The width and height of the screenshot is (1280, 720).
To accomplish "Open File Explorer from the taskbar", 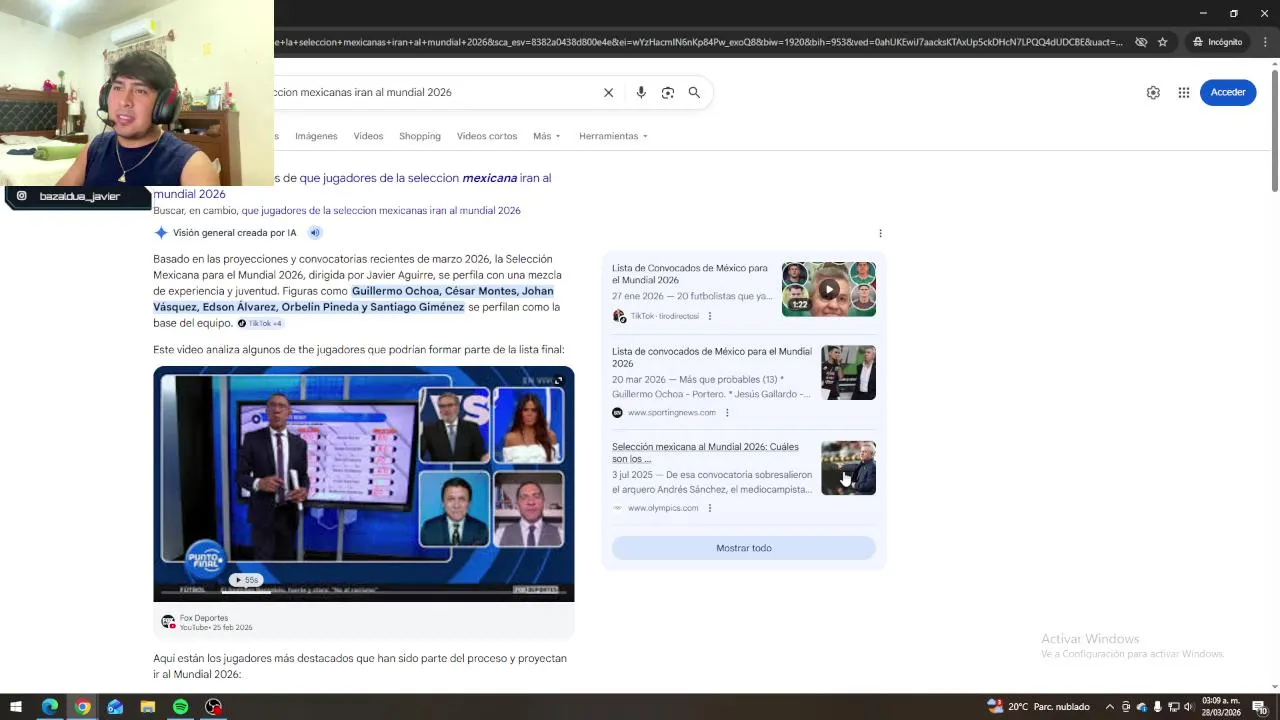I will (148, 707).
